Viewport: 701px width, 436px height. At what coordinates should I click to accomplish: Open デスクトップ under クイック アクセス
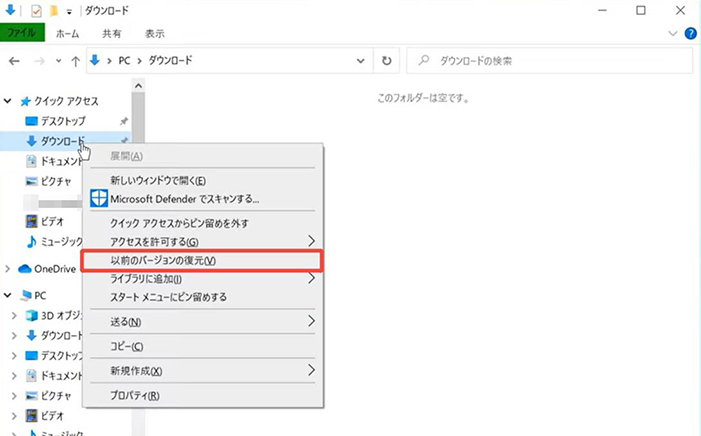click(x=63, y=121)
